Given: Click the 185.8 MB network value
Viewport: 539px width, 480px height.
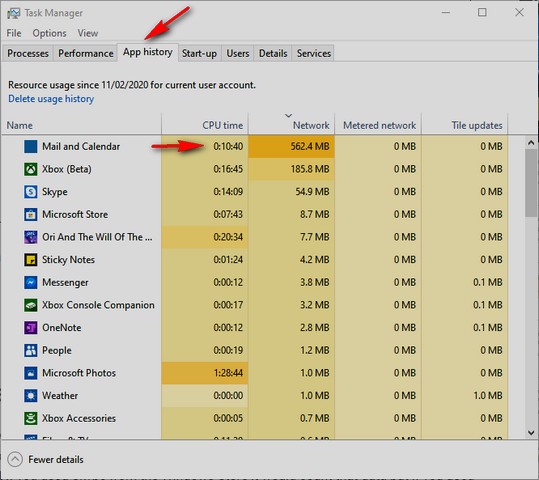Looking at the screenshot, I should point(310,169).
